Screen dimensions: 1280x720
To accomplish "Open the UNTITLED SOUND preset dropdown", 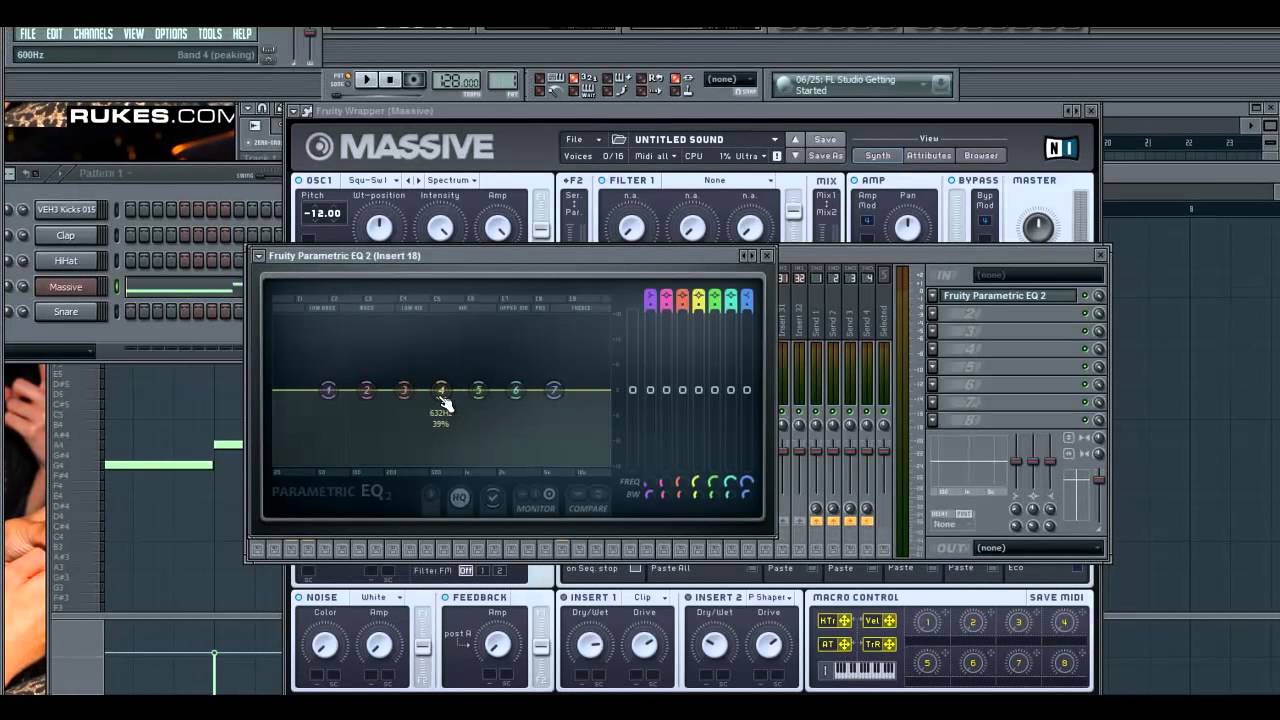I will (706, 140).
